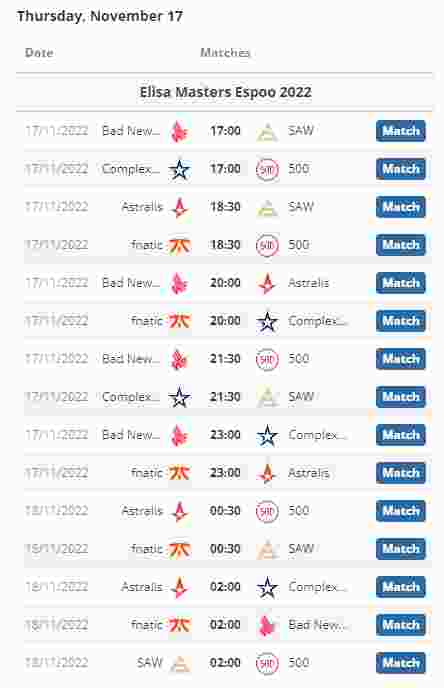The image size is (444, 688).
Task: Click Complexity logo in 23:00 match against Bad News
Action: tap(267, 435)
